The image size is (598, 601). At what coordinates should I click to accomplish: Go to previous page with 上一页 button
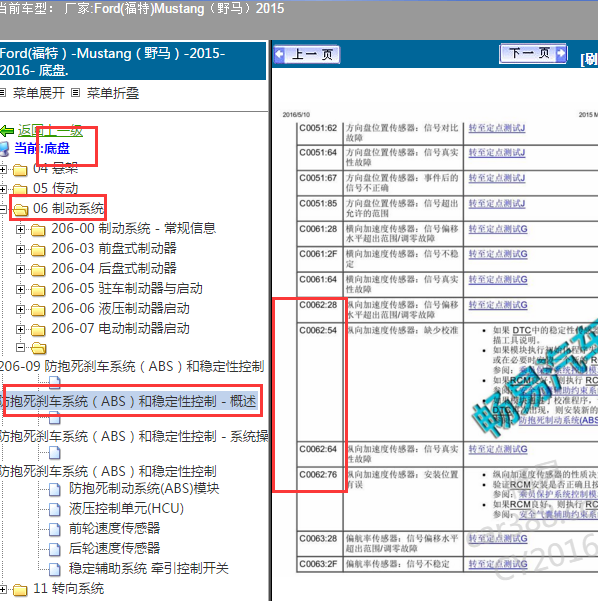pyautogui.click(x=307, y=54)
